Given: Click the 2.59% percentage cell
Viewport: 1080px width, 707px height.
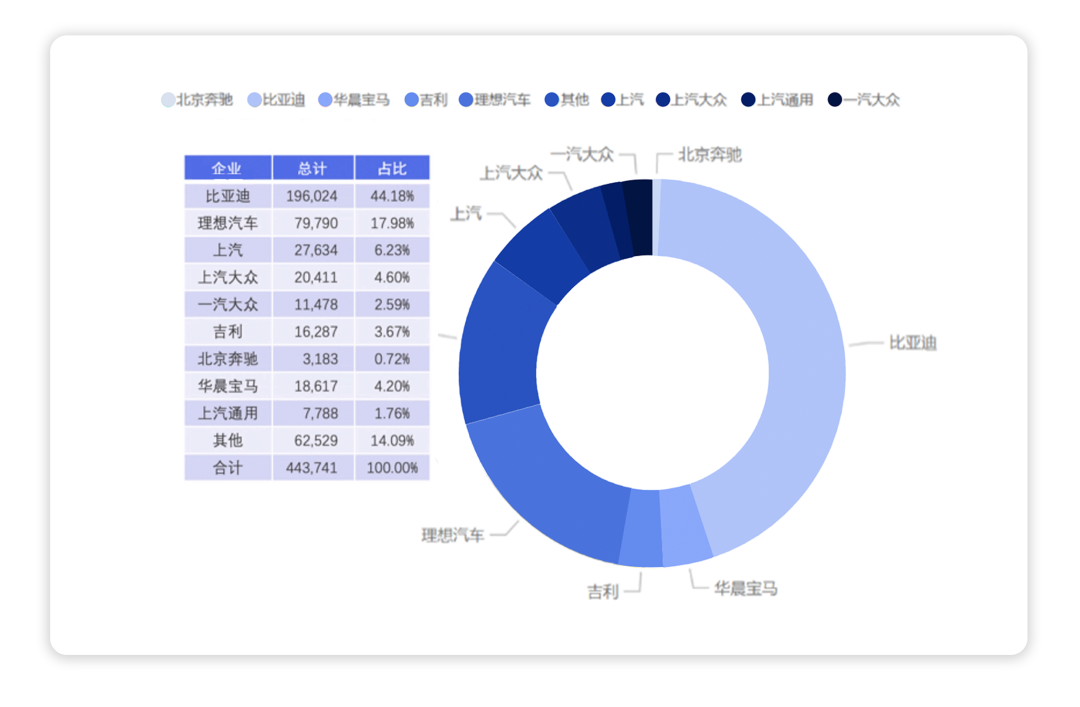Looking at the screenshot, I should [x=392, y=305].
